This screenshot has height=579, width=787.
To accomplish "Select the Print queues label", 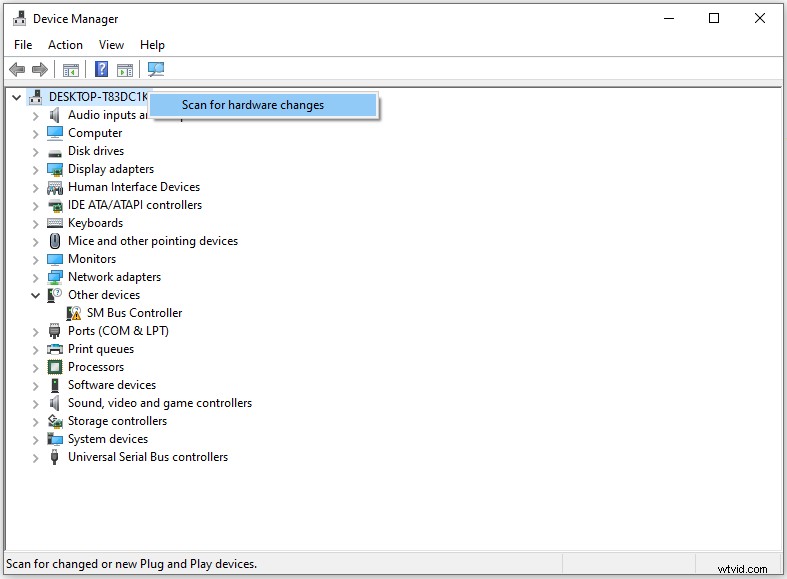I will point(101,349).
